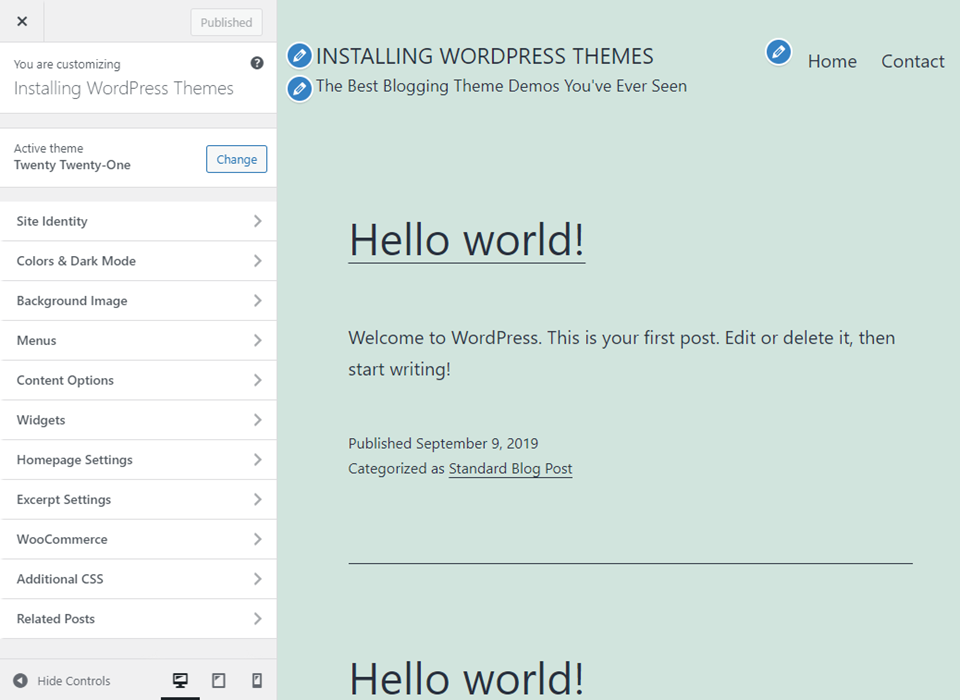The height and width of the screenshot is (700, 960).
Task: Switch preview to desktop view
Action: click(x=180, y=681)
